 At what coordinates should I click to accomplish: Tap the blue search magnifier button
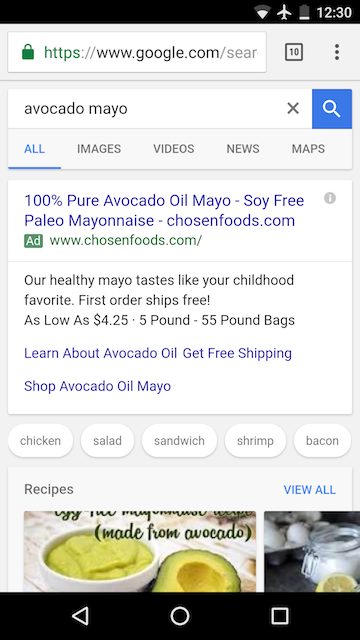[x=332, y=109]
